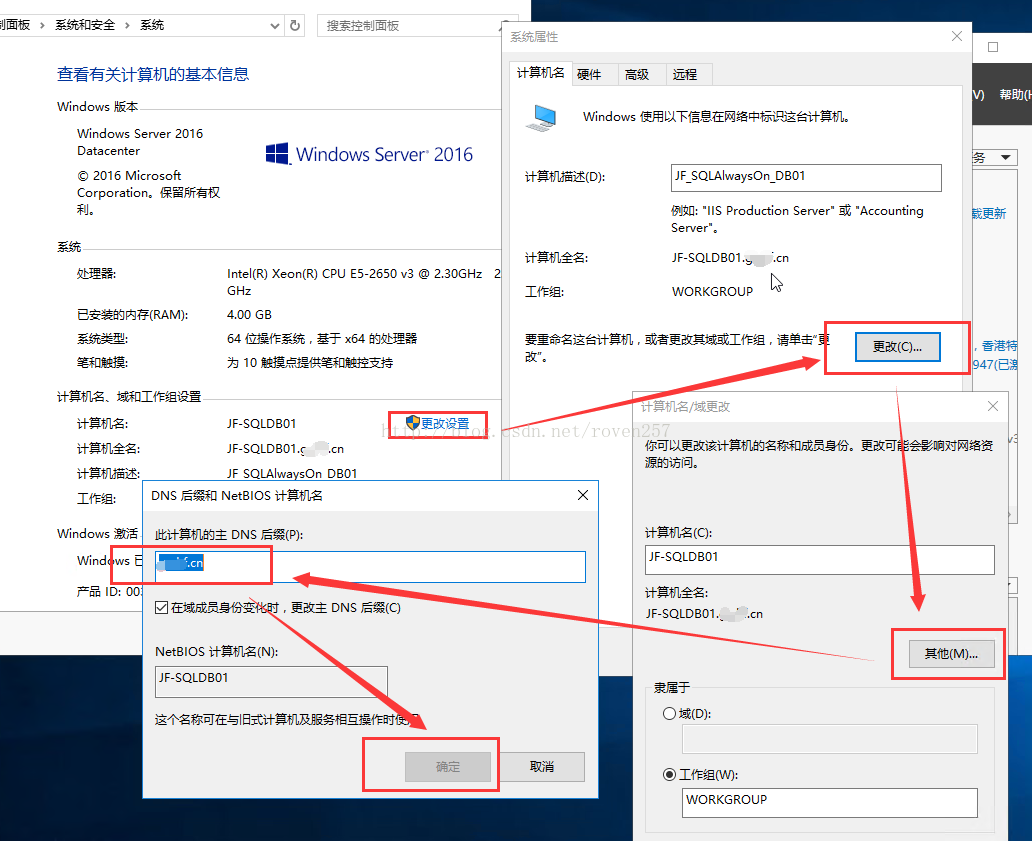Click the WORKGROUP value in 系统属性
Image resolution: width=1032 pixels, height=841 pixels.
[x=712, y=292]
